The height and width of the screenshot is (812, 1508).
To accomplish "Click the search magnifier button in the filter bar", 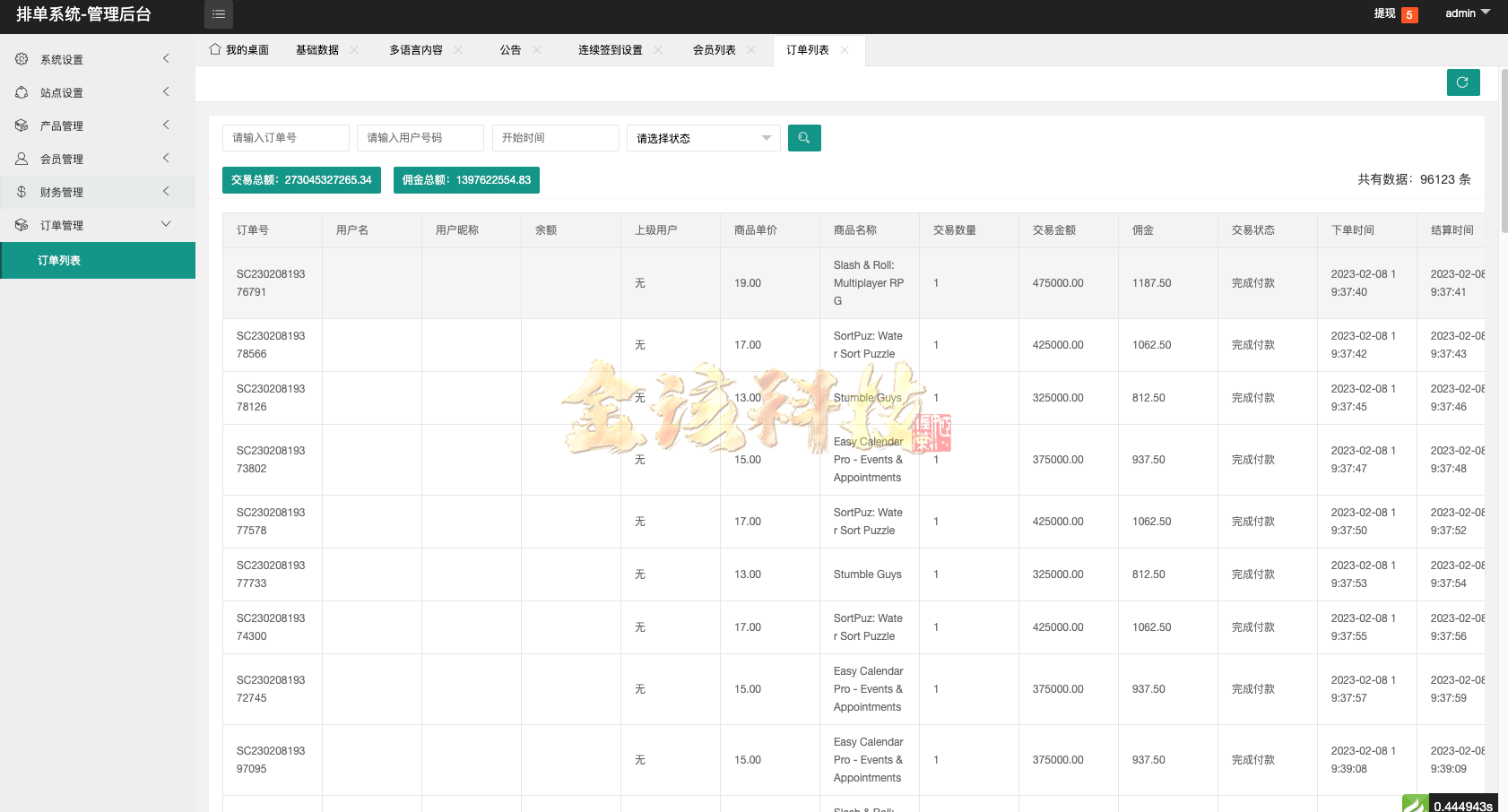I will pyautogui.click(x=804, y=137).
